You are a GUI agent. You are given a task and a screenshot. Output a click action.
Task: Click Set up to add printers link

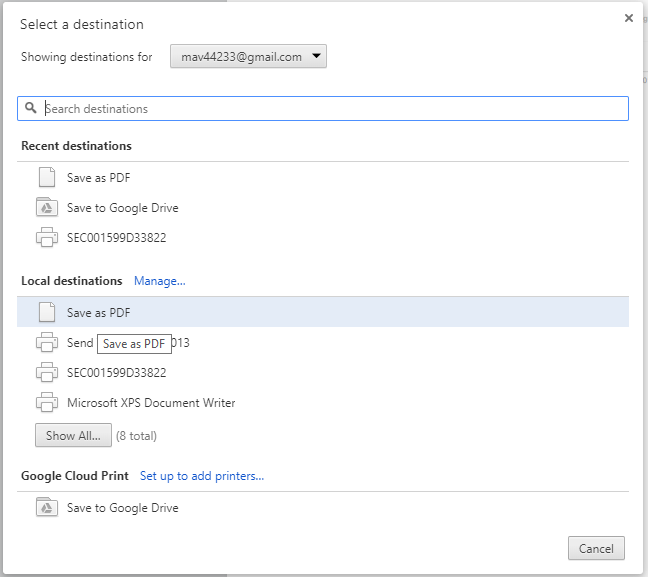click(x=202, y=476)
